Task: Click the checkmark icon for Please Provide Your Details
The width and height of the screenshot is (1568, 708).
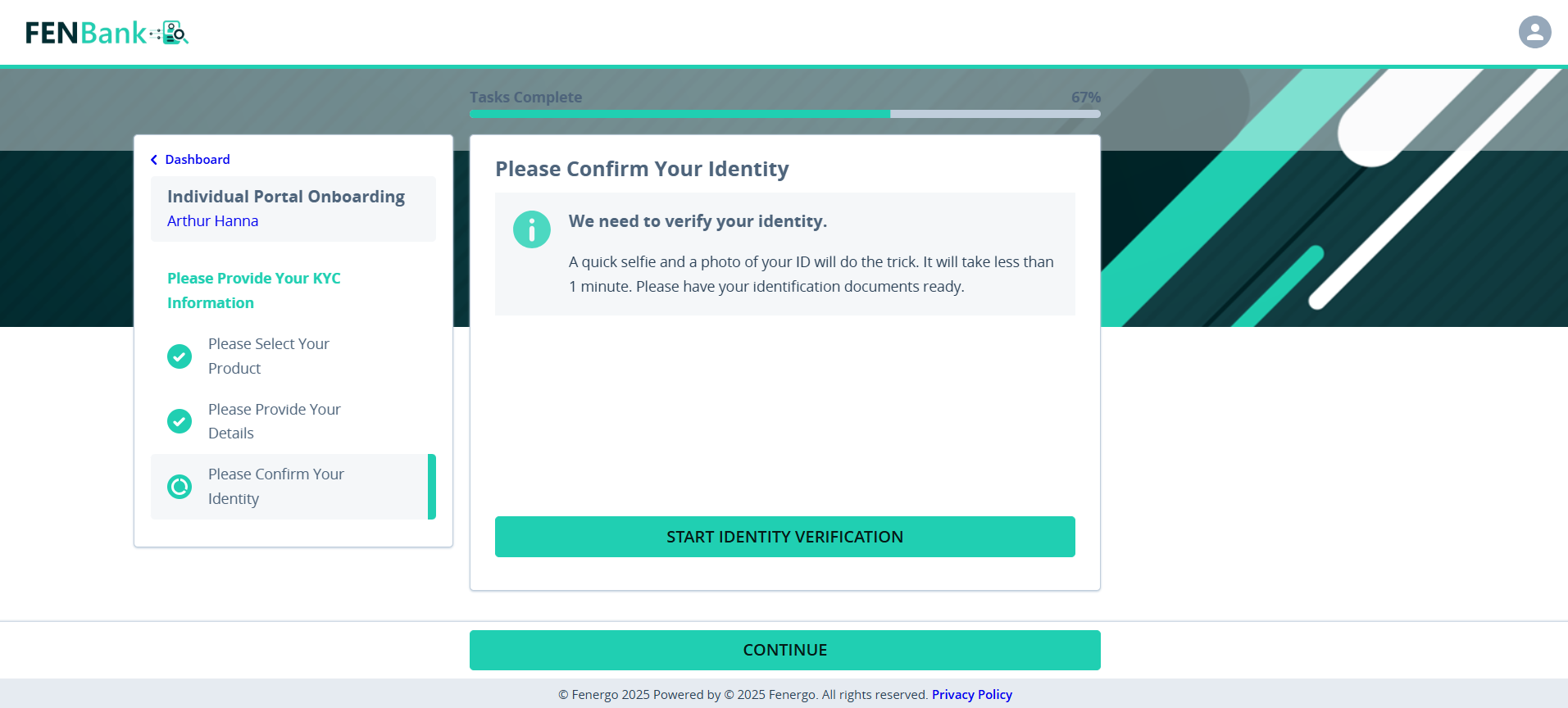Action: pyautogui.click(x=180, y=421)
